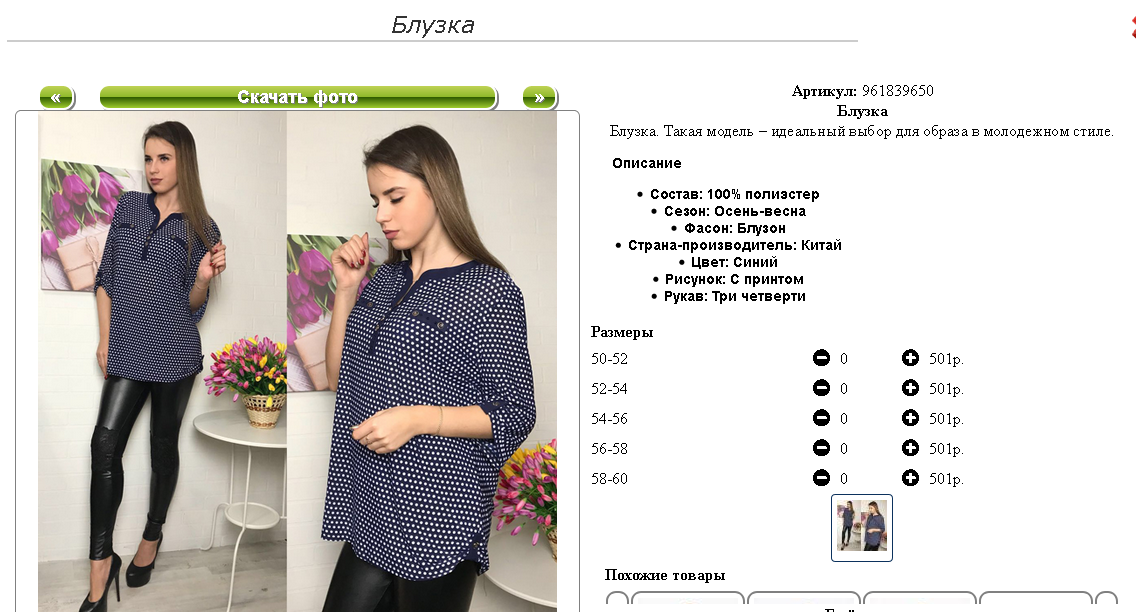Viewport: 1136px width, 612px height.
Task: Click the plus icon for size 58-60
Action: tap(910, 478)
